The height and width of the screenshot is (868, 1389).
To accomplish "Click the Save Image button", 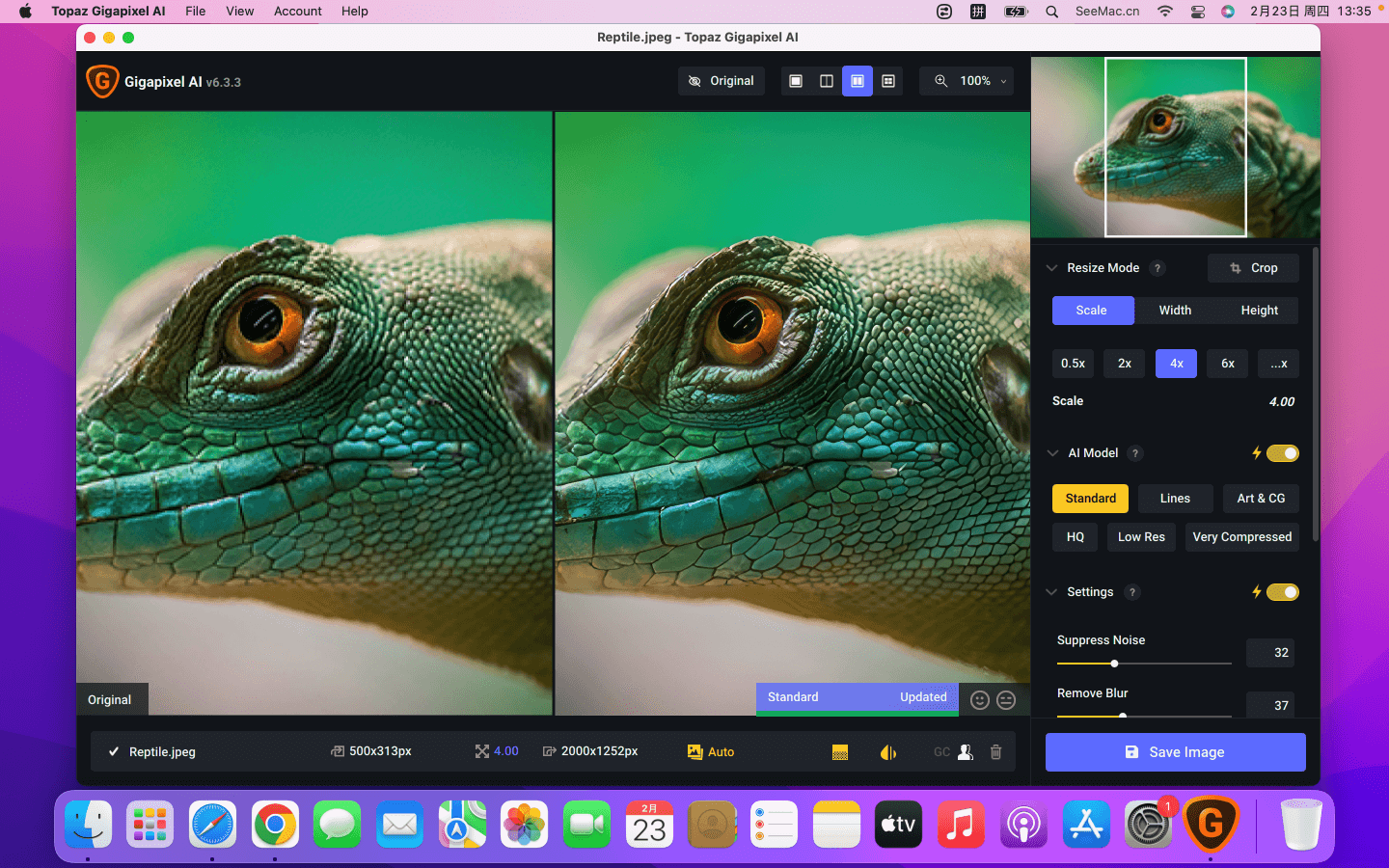I will (1175, 752).
